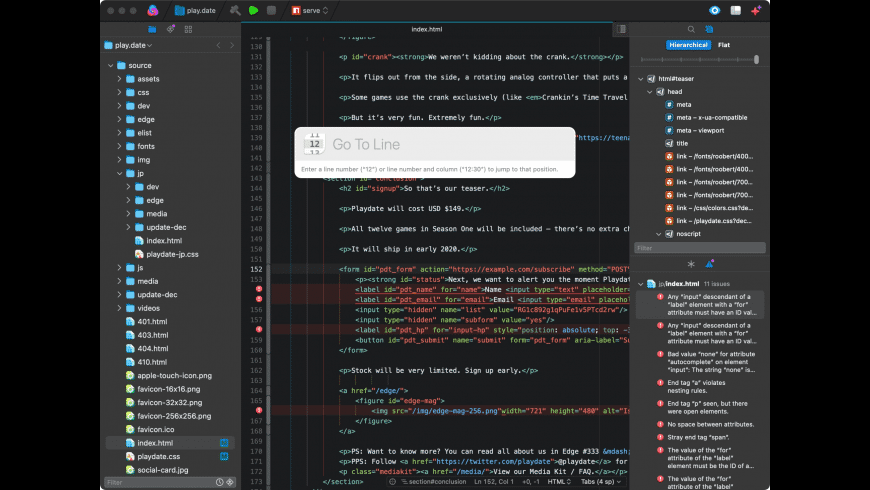Select playdate.css in the file list
870x490 pixels.
pos(158,455)
